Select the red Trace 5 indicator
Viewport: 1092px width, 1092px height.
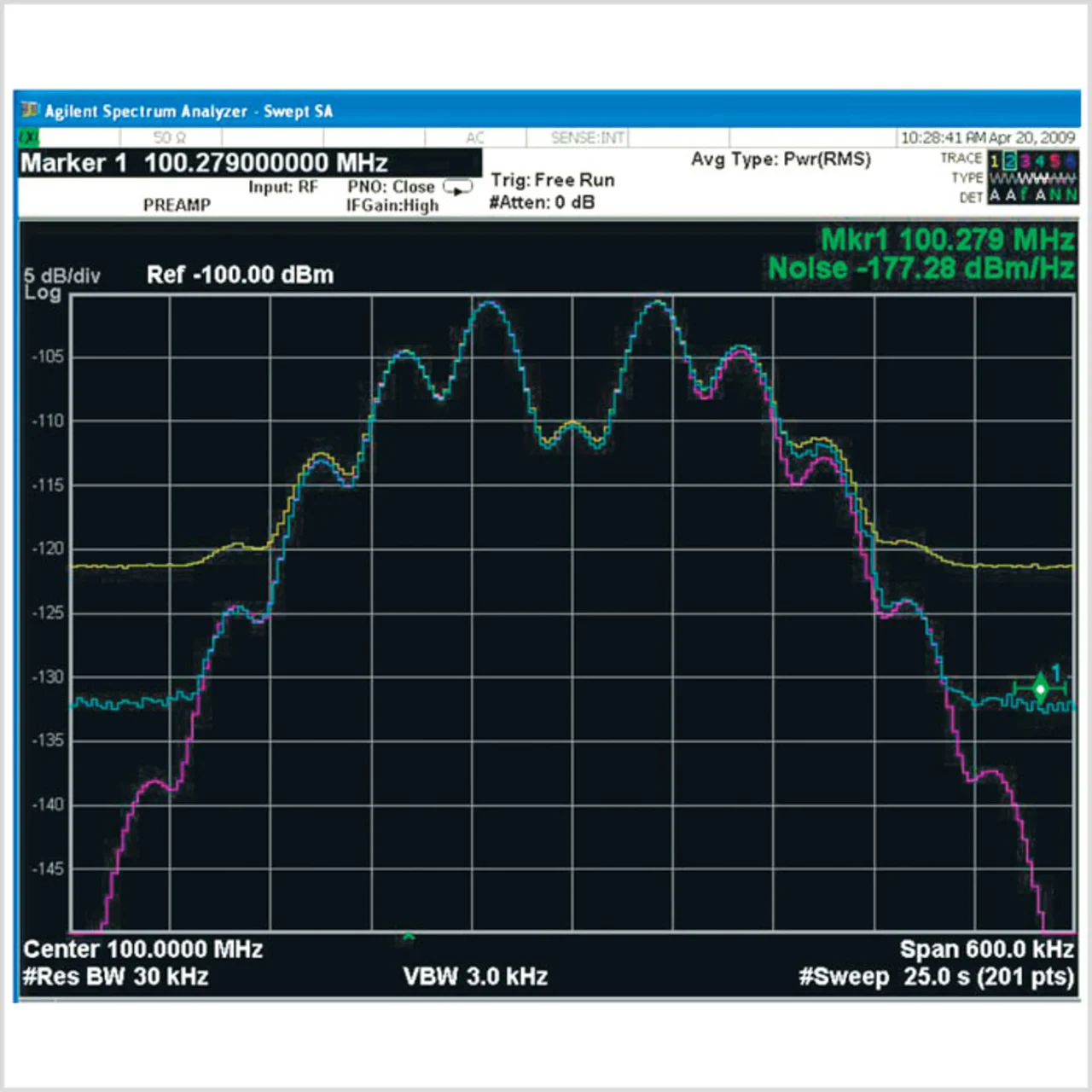coord(1054,160)
